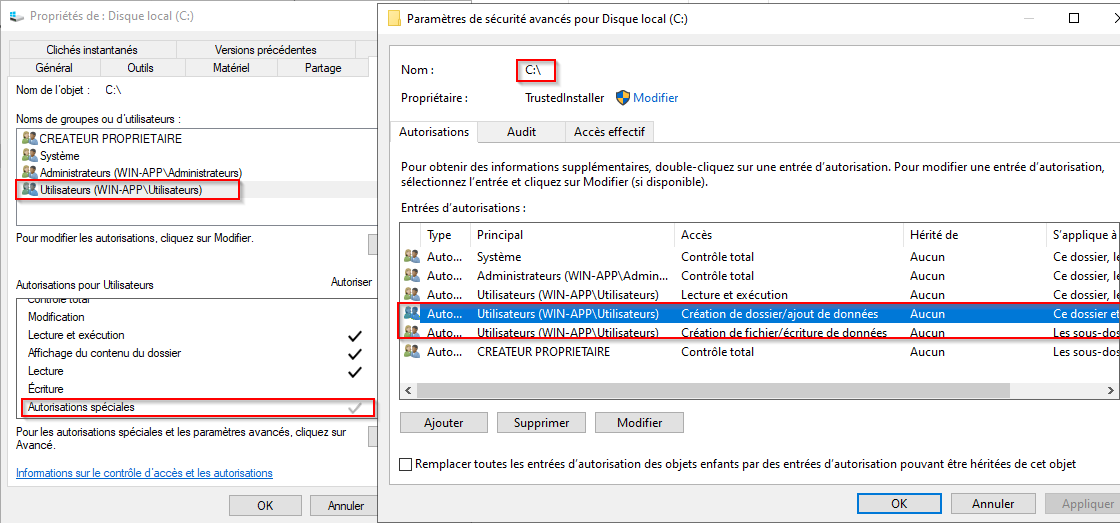1120x523 pixels.
Task: Click the user icon of the Création de dossier entry
Action: [411, 313]
